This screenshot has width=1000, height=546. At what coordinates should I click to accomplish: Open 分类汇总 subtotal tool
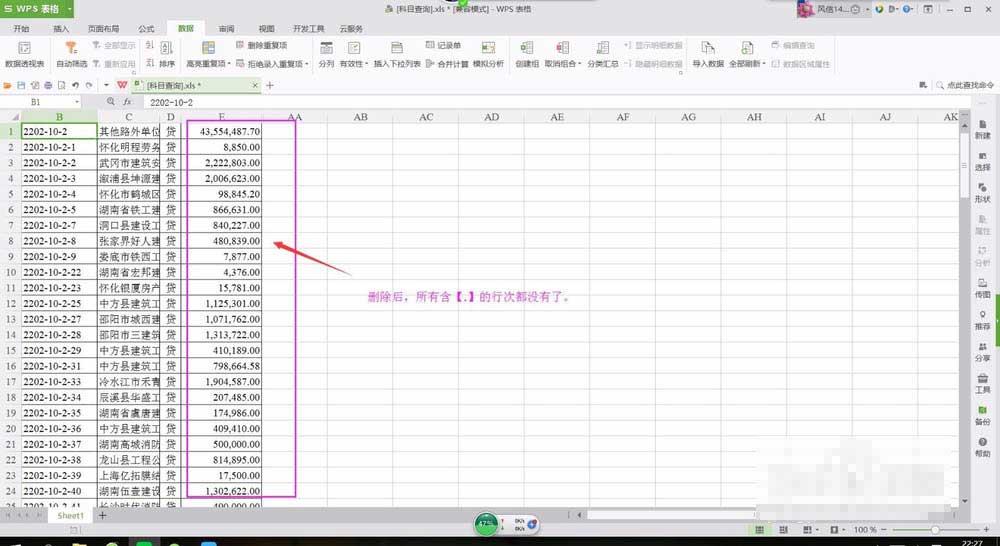coord(603,53)
